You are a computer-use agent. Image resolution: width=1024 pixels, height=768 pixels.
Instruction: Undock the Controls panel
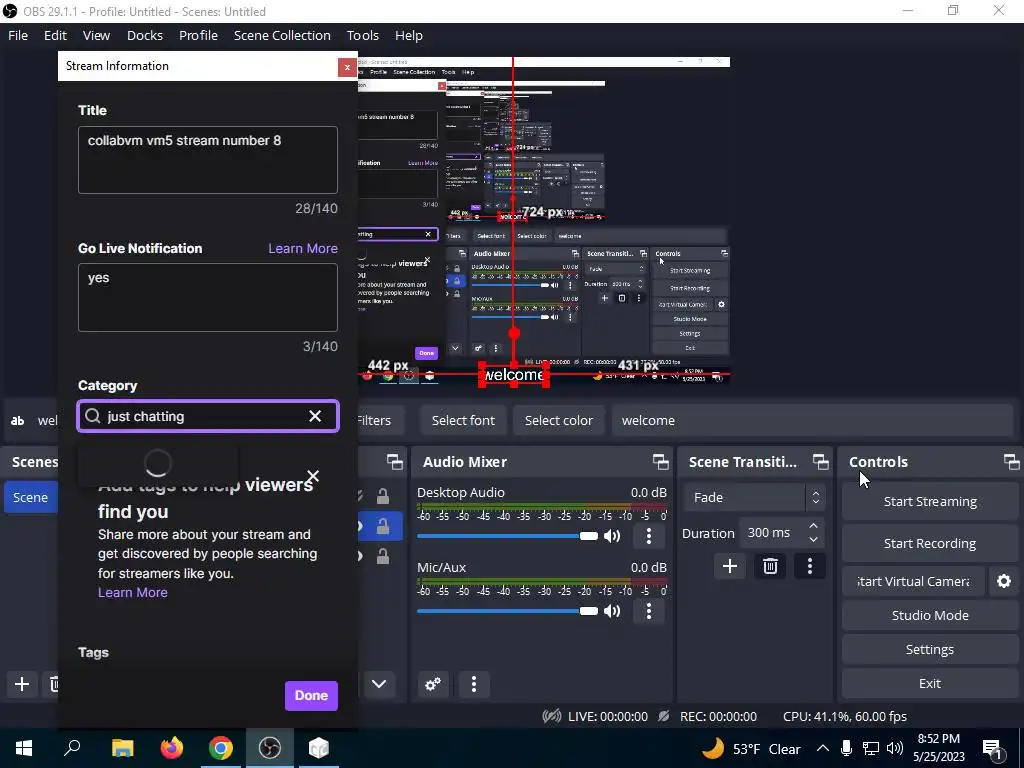click(1012, 462)
